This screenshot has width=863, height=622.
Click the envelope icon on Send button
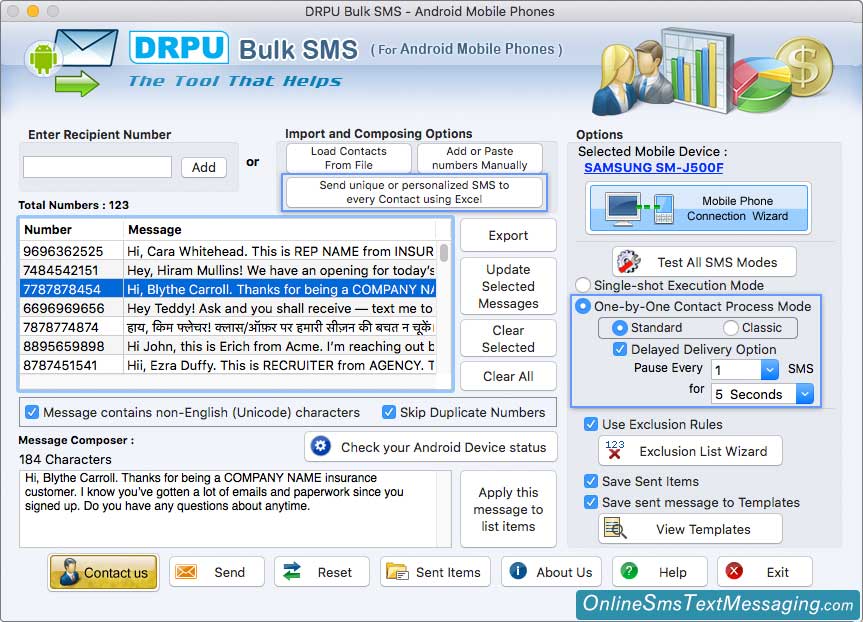[186, 572]
